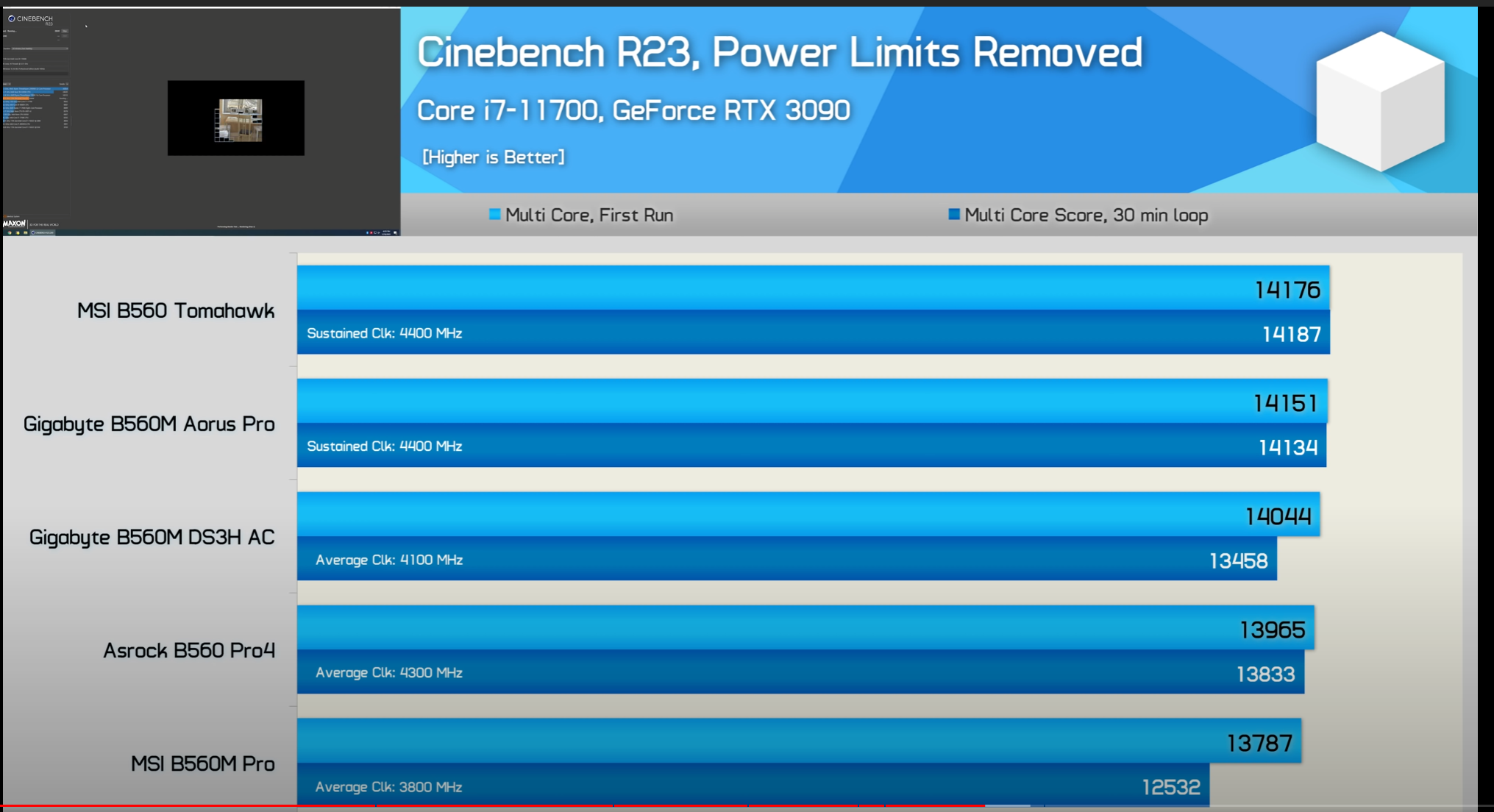1494x812 pixels.
Task: Click the 14187 score value
Action: [x=1291, y=335]
